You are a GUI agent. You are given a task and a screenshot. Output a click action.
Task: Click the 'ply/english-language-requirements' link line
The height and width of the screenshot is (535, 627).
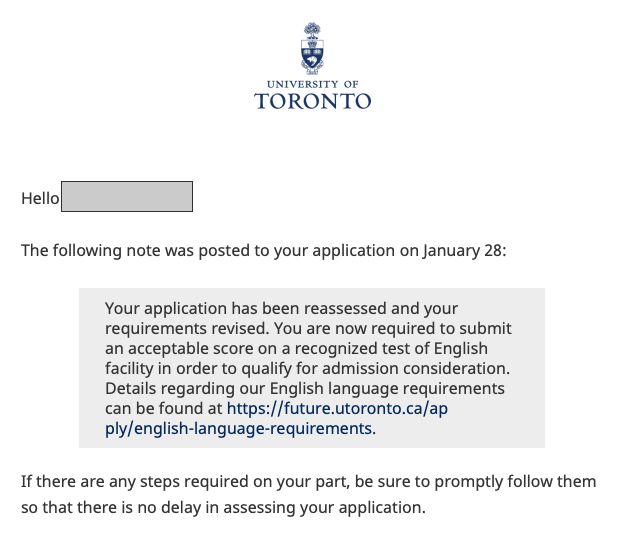240,428
